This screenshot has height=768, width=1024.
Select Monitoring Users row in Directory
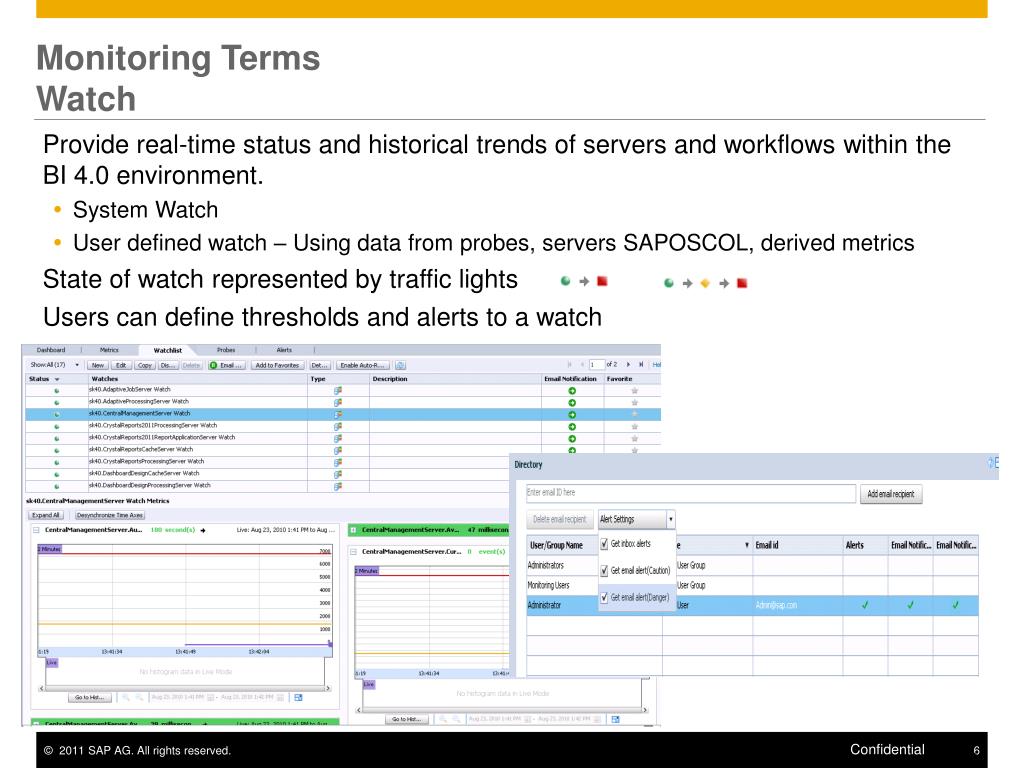pyautogui.click(x=752, y=586)
